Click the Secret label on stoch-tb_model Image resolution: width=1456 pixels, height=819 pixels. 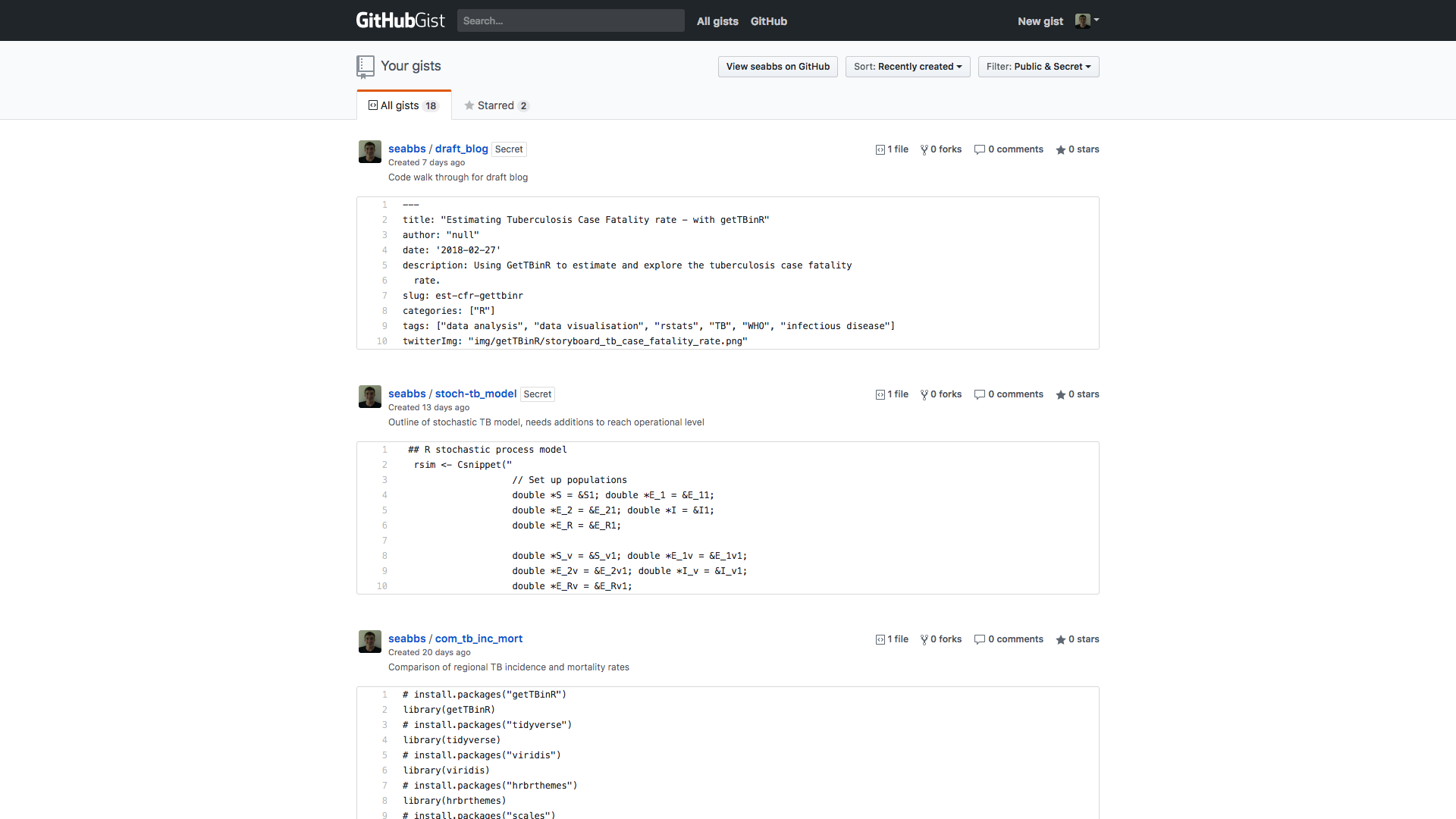537,394
